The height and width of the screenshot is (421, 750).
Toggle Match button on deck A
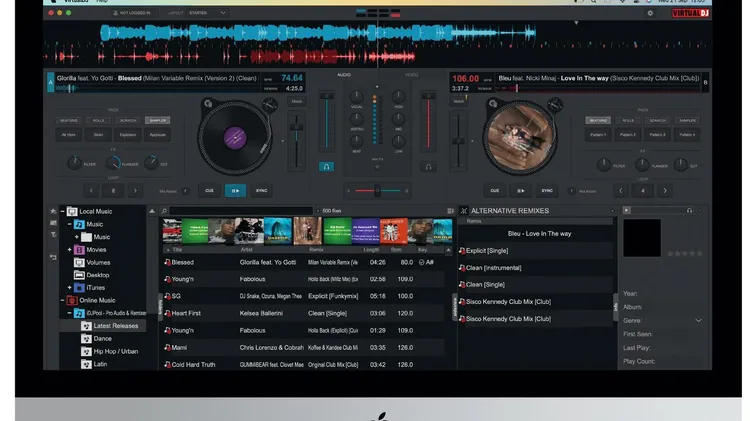click(x=297, y=101)
